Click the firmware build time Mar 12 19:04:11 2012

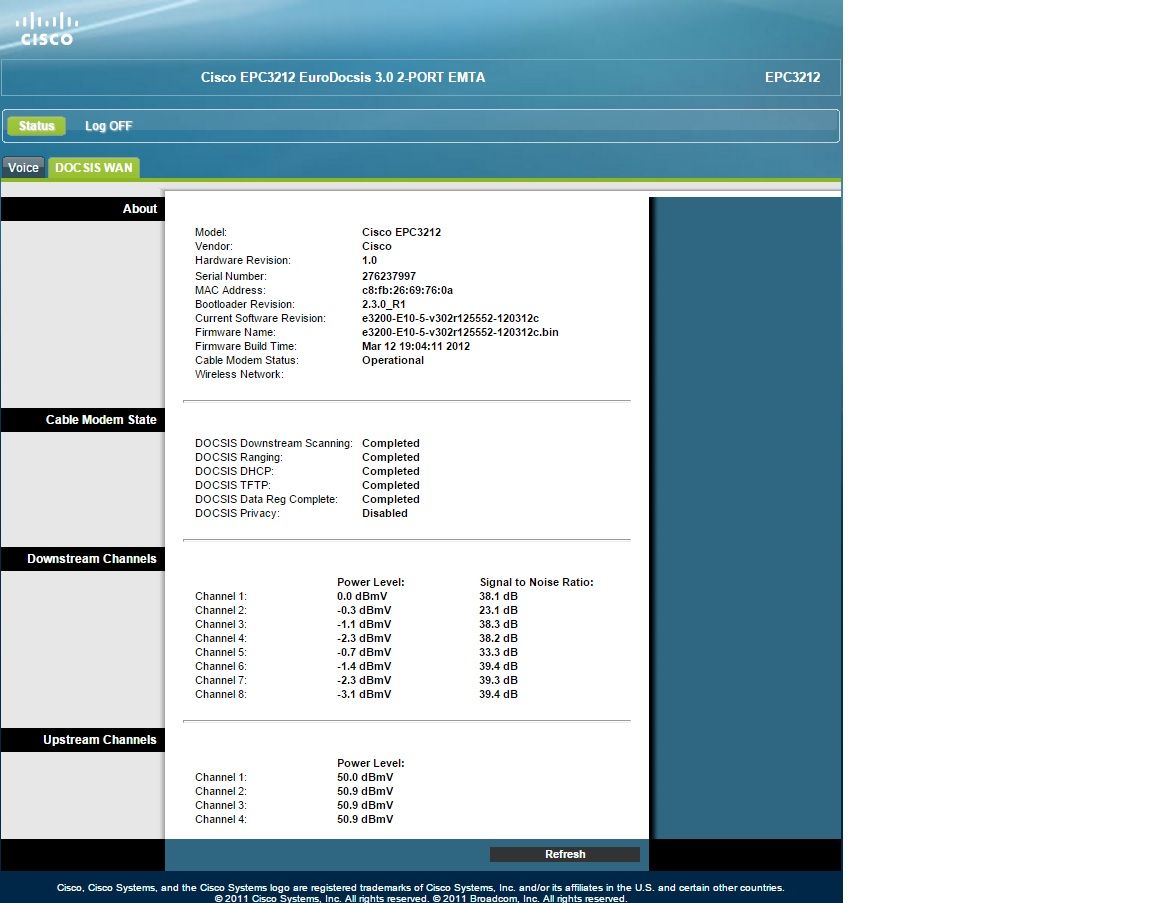[416, 346]
